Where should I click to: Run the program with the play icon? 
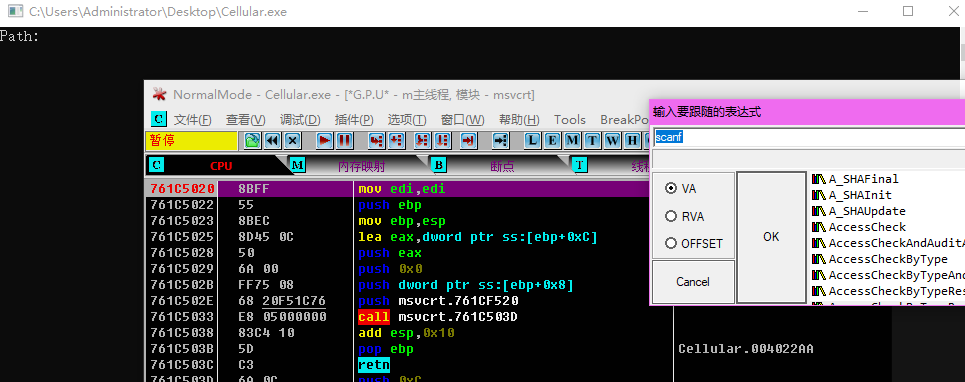324,141
